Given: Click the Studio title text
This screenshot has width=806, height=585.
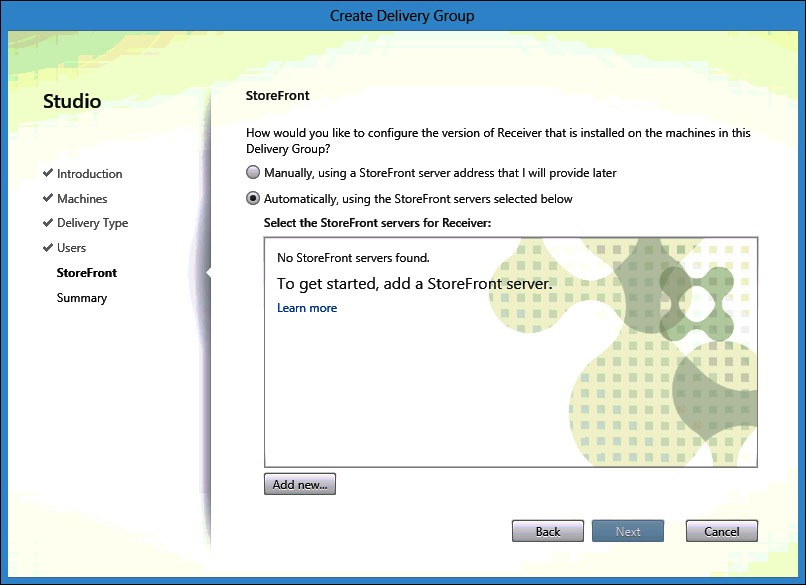Looking at the screenshot, I should [x=72, y=101].
